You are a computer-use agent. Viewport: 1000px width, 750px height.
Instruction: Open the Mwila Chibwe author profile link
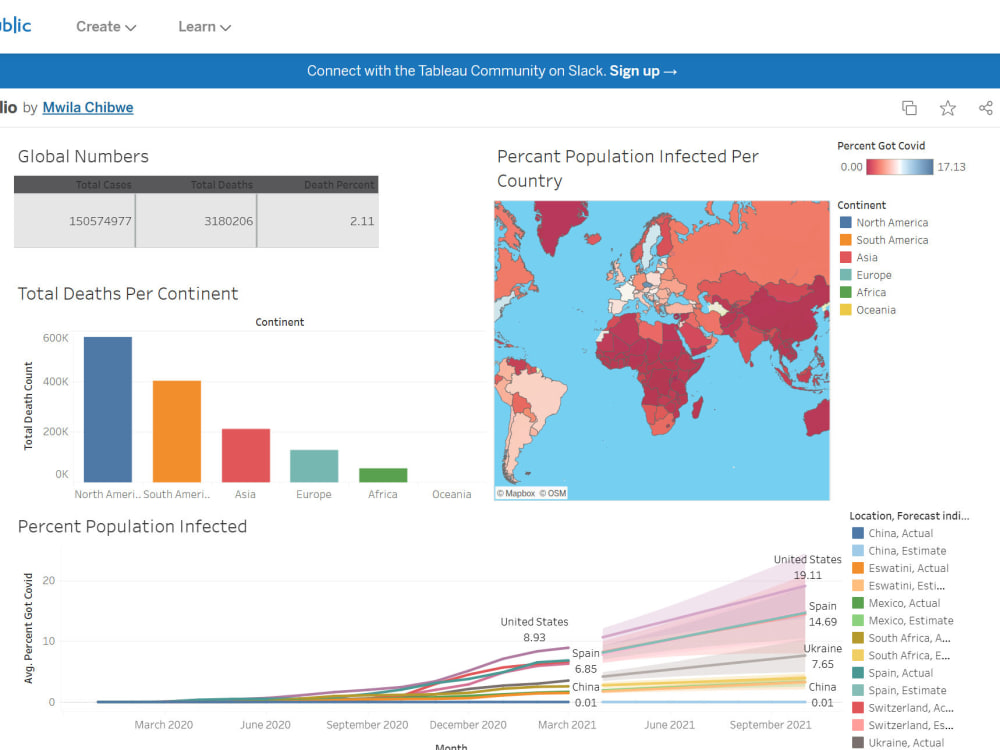coord(87,107)
